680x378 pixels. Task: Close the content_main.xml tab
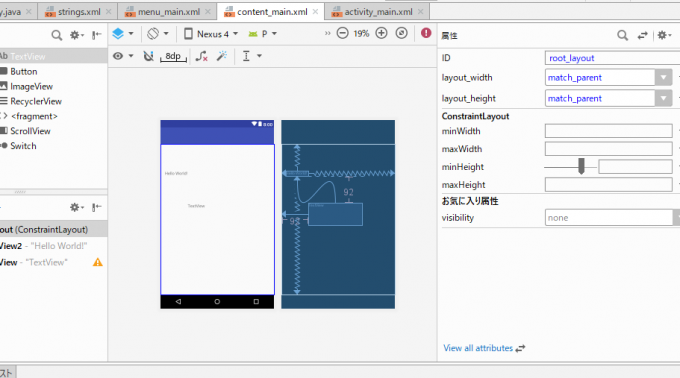315,12
